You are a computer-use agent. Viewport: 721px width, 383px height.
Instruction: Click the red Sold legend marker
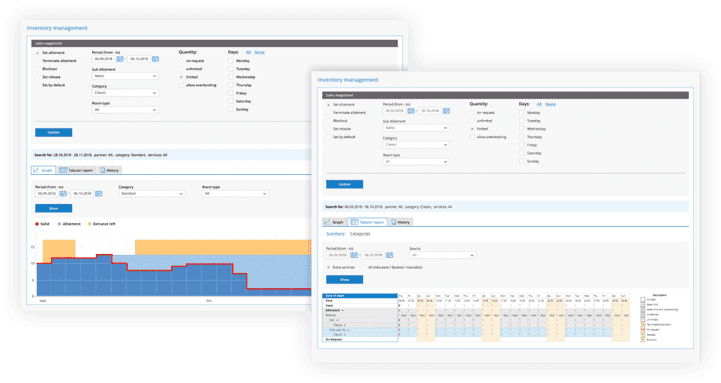(x=37, y=224)
